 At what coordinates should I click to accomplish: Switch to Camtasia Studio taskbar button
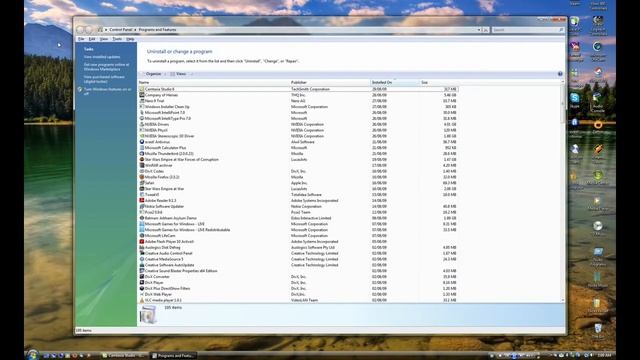[124, 356]
